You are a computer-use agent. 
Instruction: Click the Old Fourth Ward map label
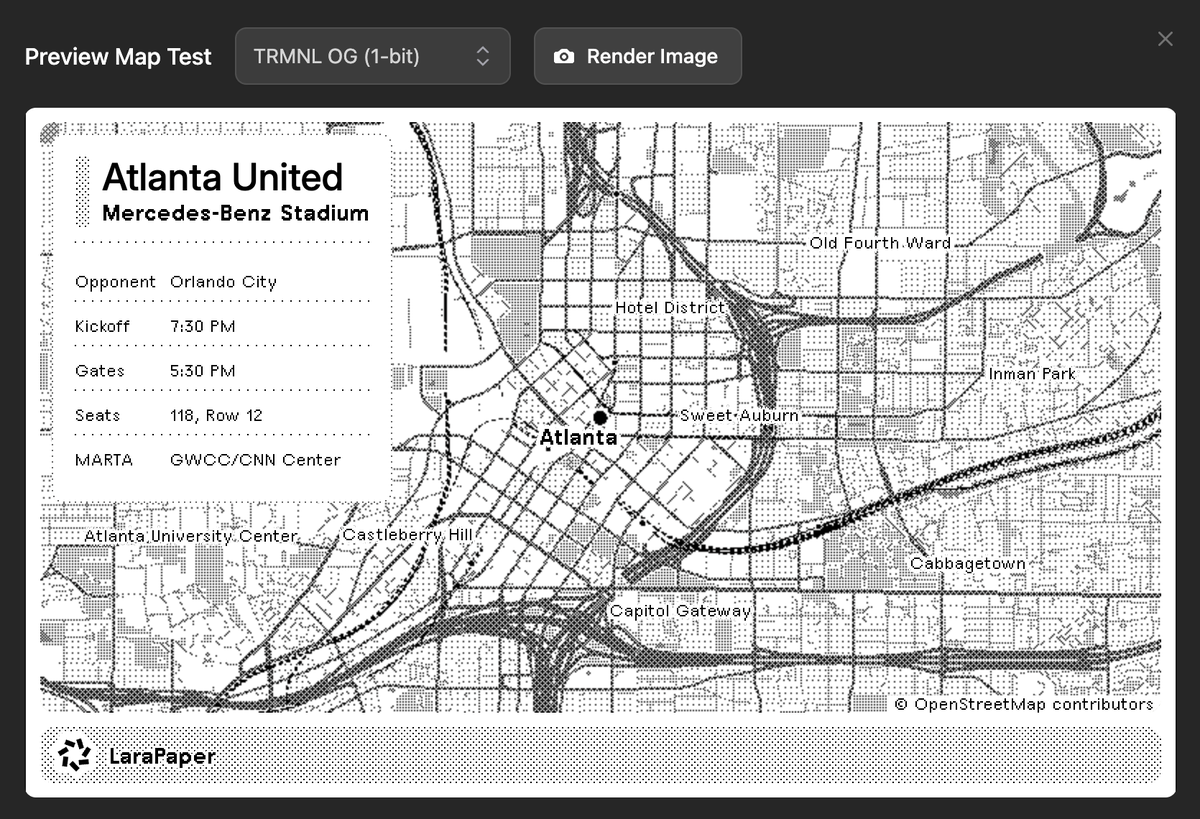[880, 243]
